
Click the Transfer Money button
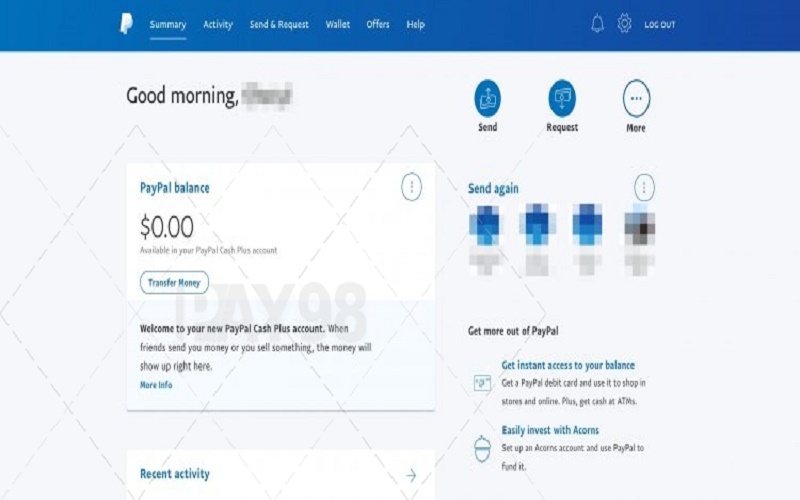pos(174,283)
